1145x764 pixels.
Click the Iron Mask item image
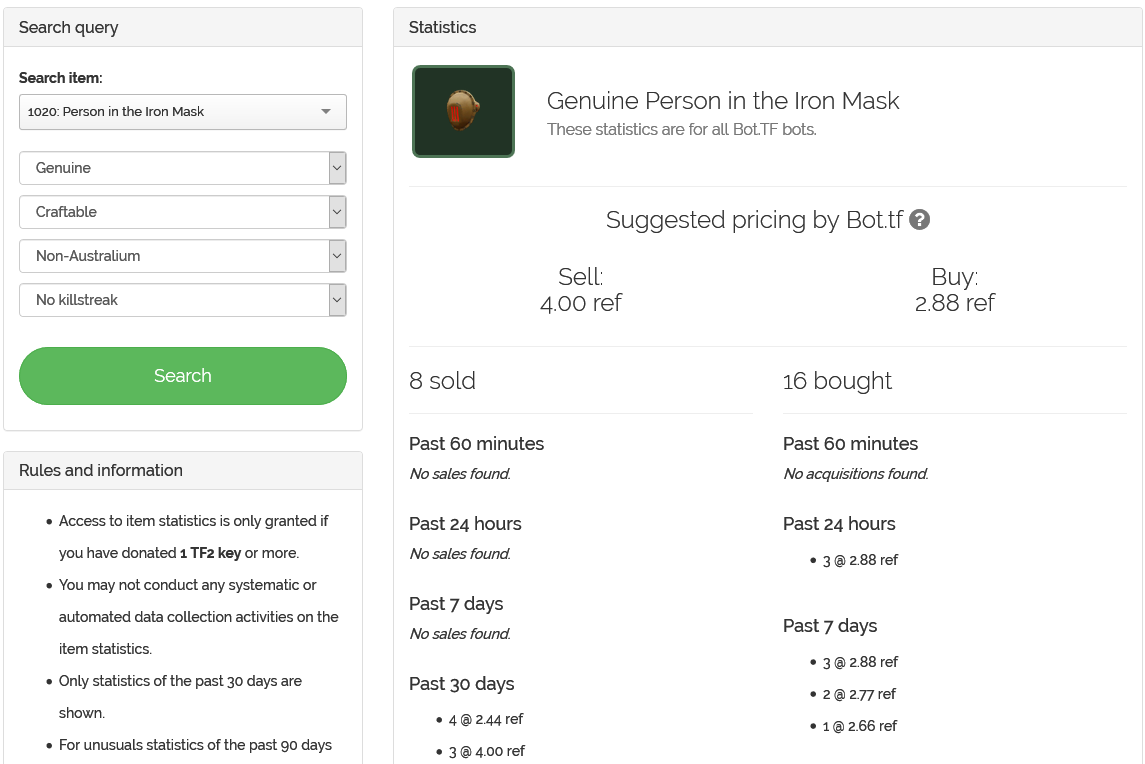tap(463, 112)
